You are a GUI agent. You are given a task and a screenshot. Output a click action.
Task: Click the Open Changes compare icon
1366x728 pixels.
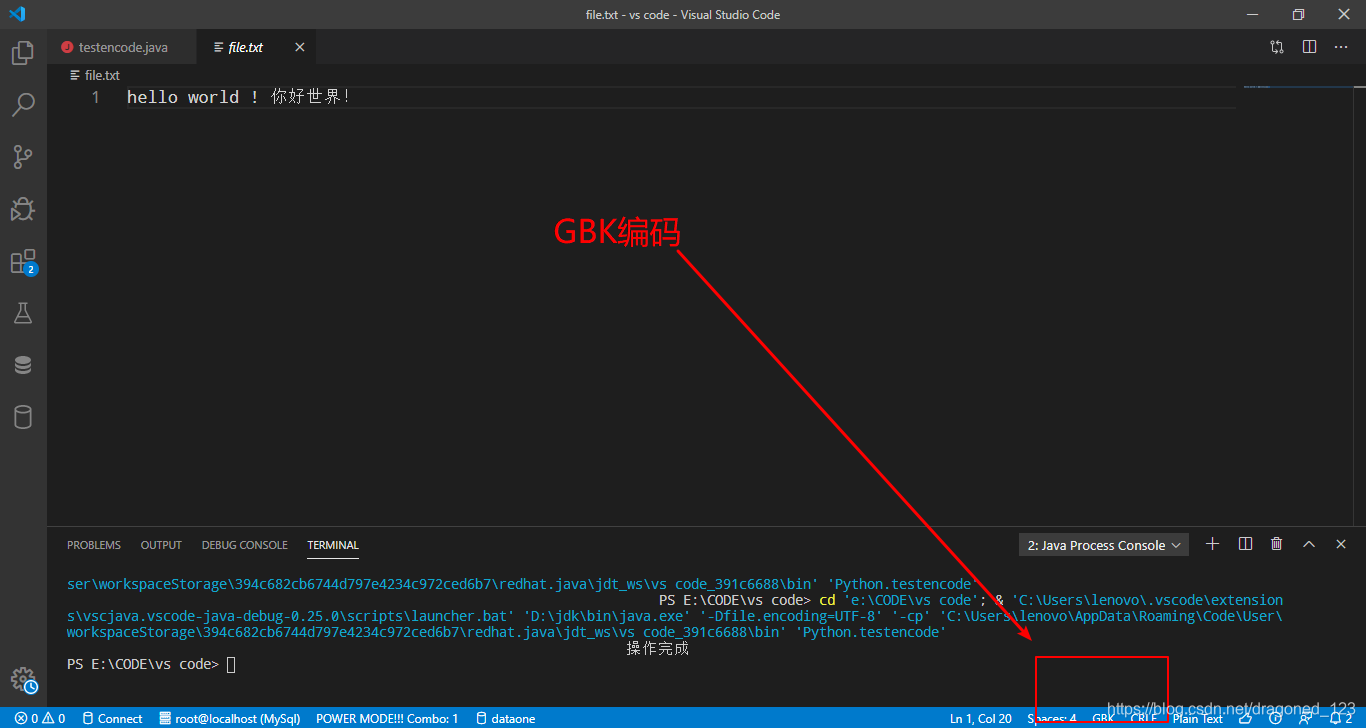tap(1277, 47)
